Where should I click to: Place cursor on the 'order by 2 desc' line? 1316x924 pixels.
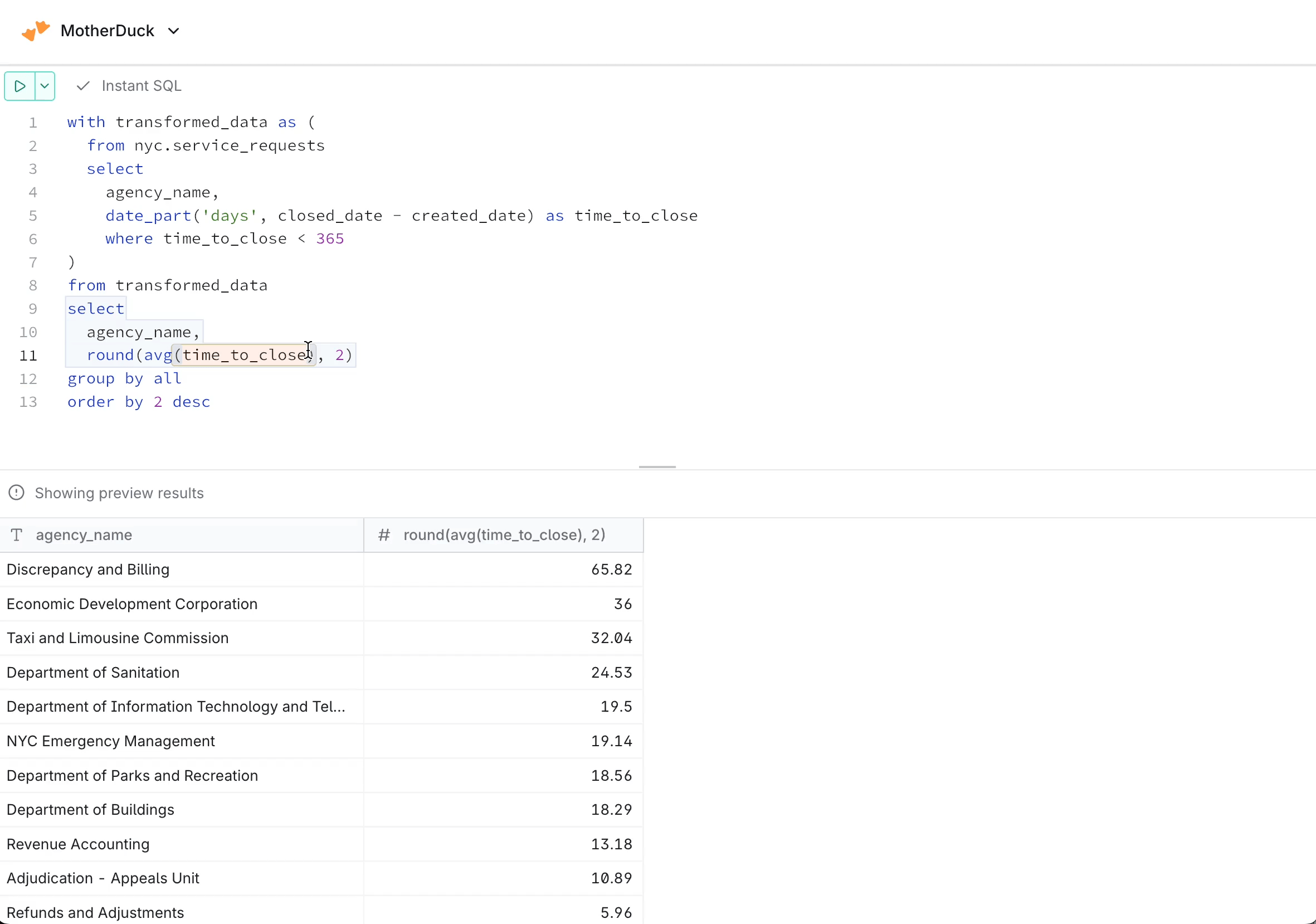coord(139,402)
